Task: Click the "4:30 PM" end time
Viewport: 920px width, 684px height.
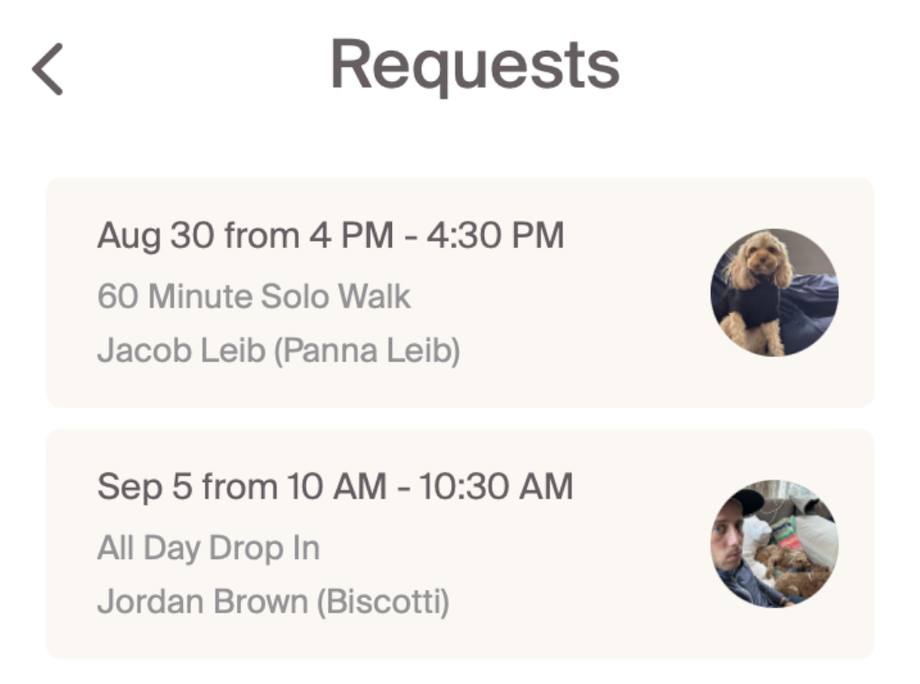Action: click(495, 236)
